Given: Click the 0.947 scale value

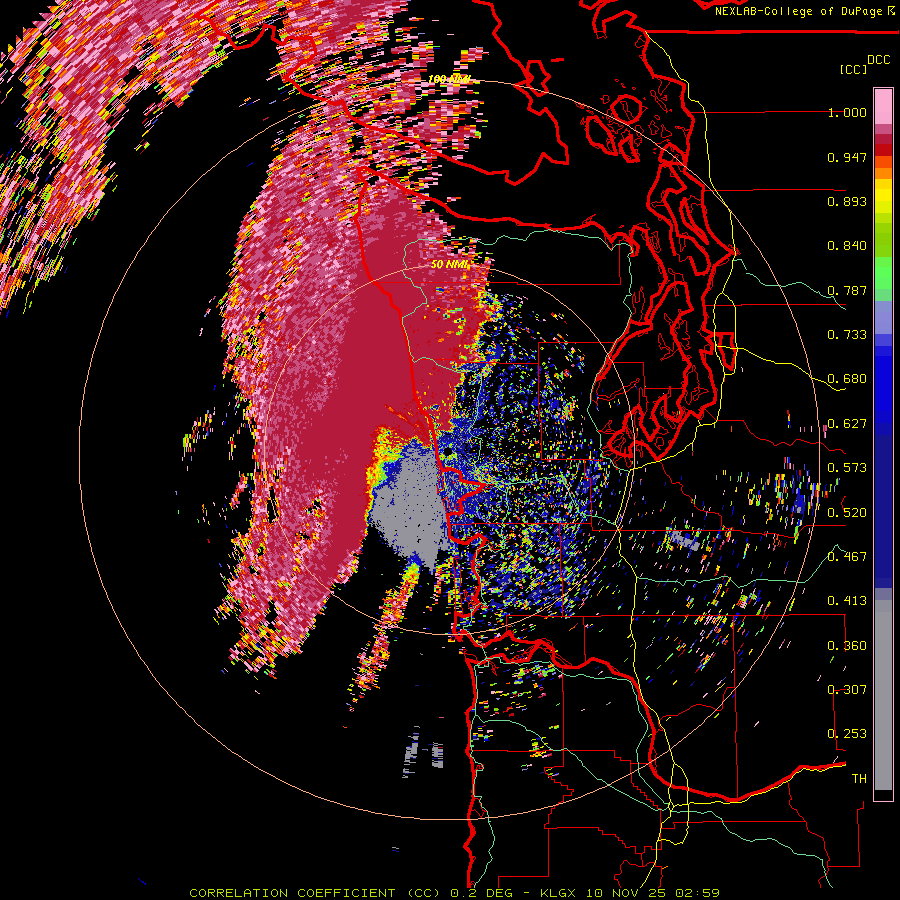Looking at the screenshot, I should click(x=847, y=157).
